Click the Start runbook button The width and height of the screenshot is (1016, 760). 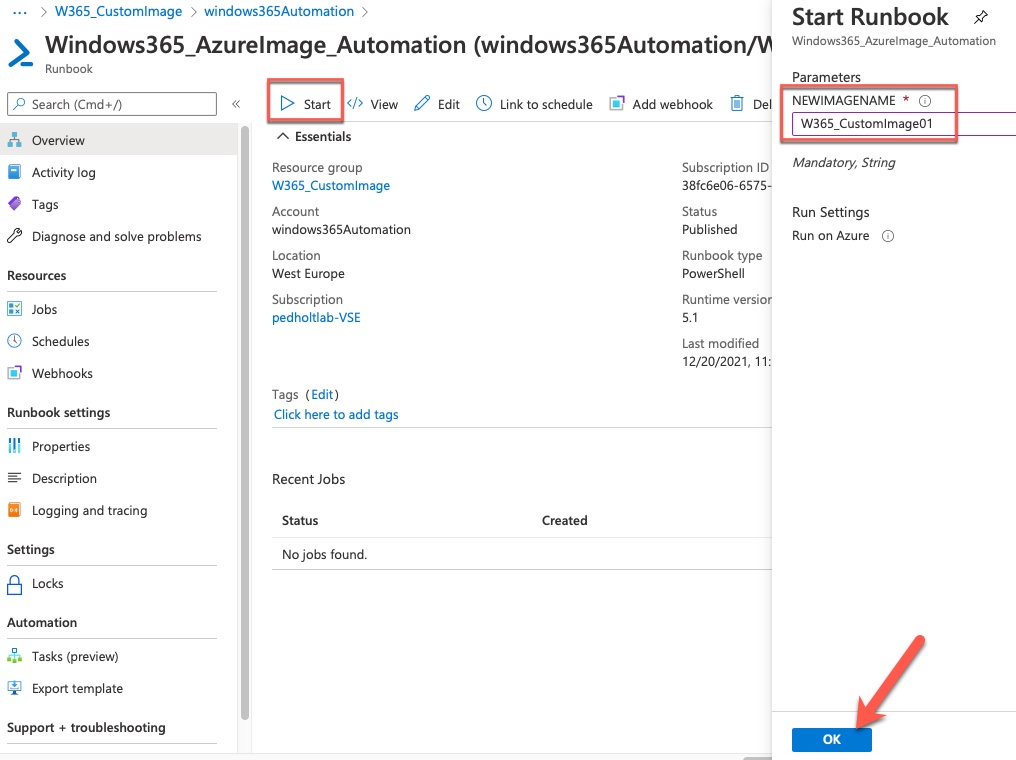[305, 104]
